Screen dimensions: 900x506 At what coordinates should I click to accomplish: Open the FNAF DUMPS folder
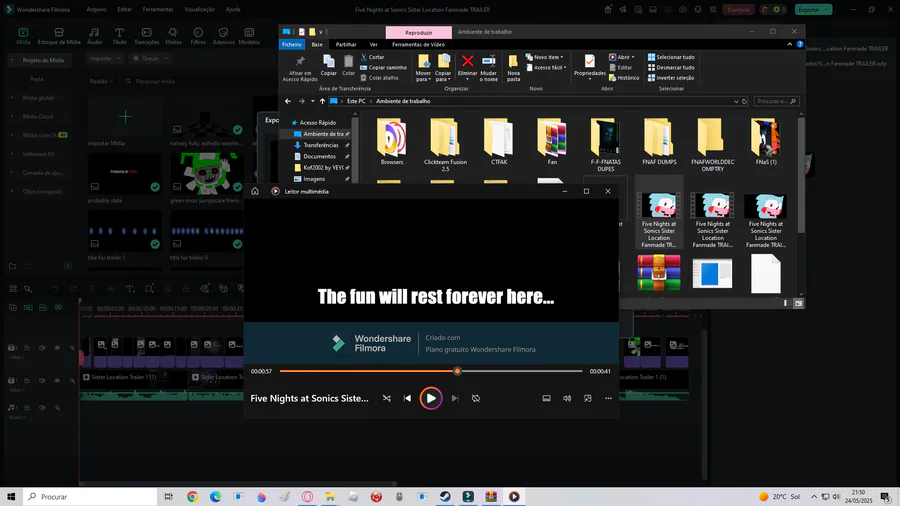pos(659,142)
